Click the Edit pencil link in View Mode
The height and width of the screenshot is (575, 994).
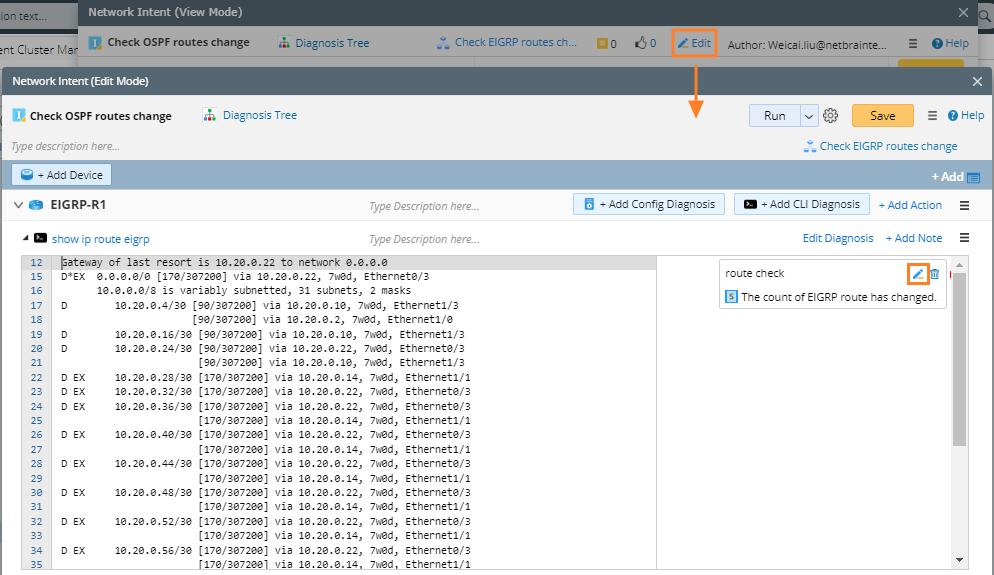point(694,43)
